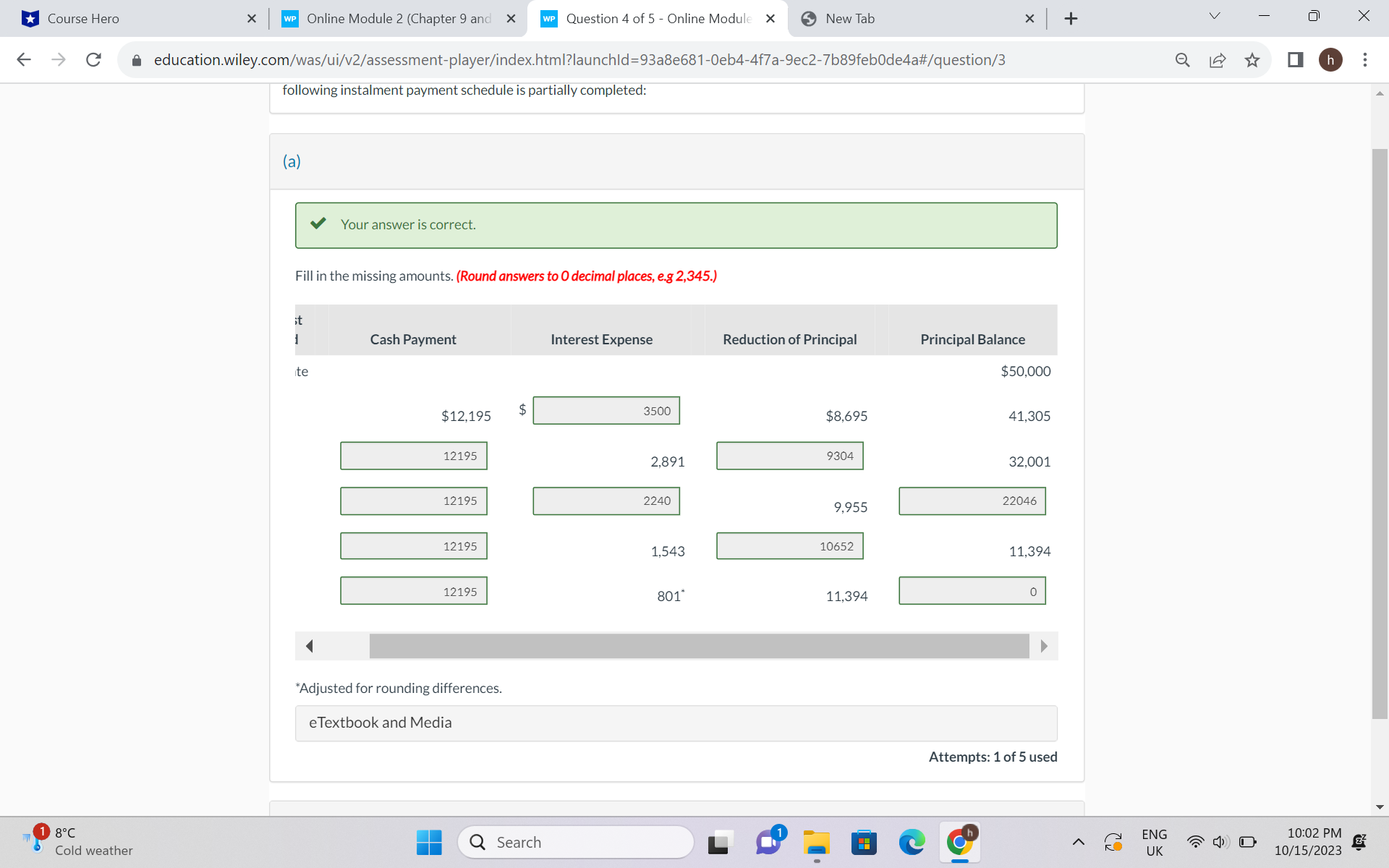This screenshot has width=1389, height=868.
Task: Select the Interest Expense field showing 3500
Action: coord(606,410)
